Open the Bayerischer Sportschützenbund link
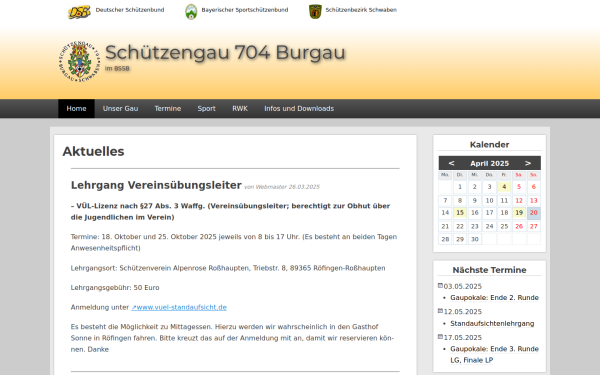Image resolution: width=600 pixels, height=375 pixels. click(245, 10)
